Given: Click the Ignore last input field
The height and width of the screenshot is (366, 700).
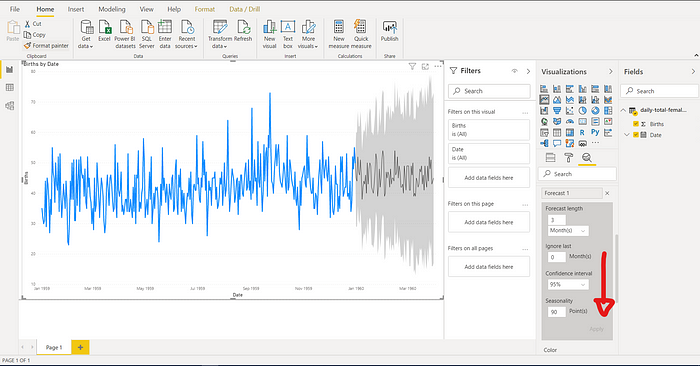Looking at the screenshot, I should 557,257.
